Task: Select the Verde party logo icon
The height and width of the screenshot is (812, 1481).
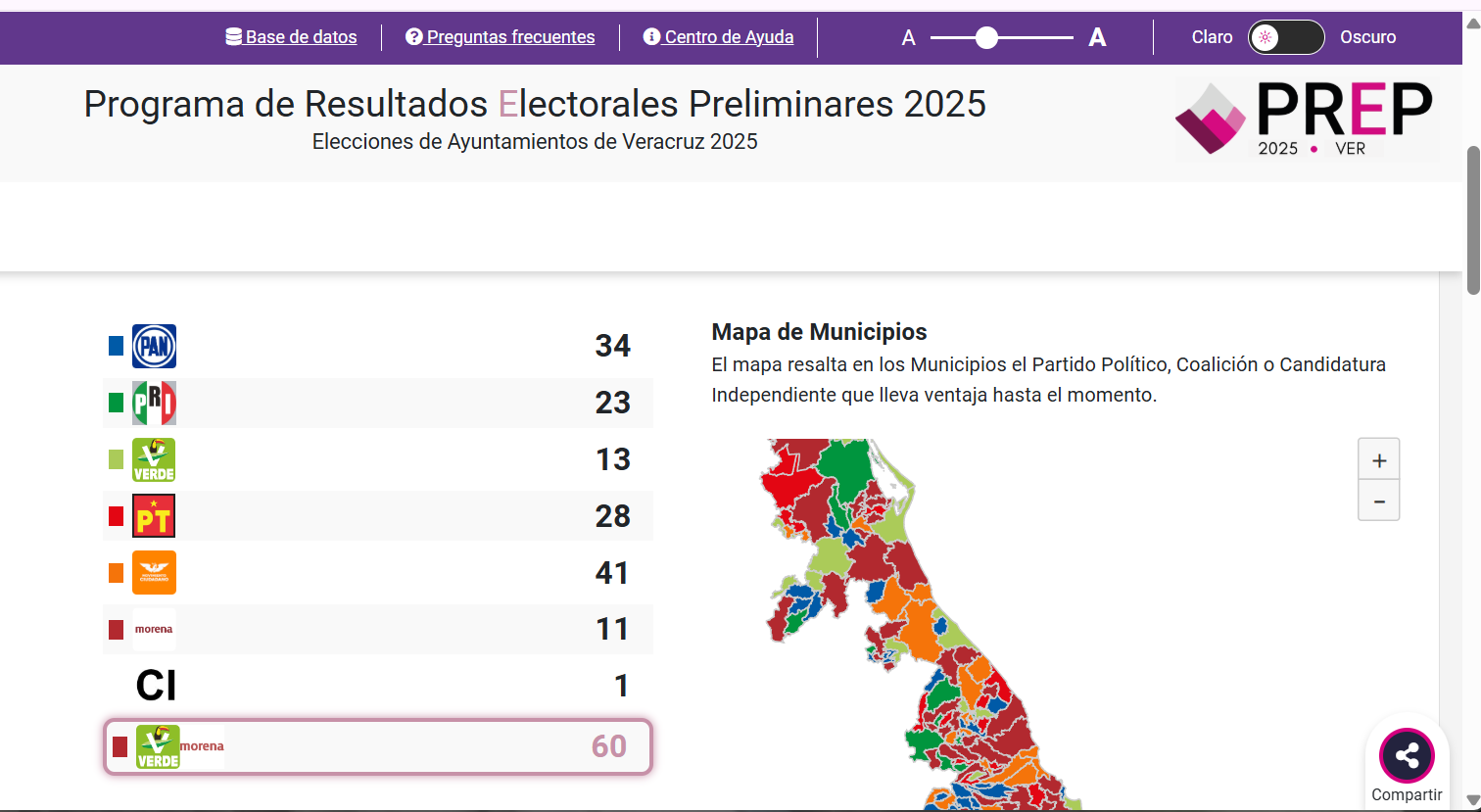Action: coord(154,459)
